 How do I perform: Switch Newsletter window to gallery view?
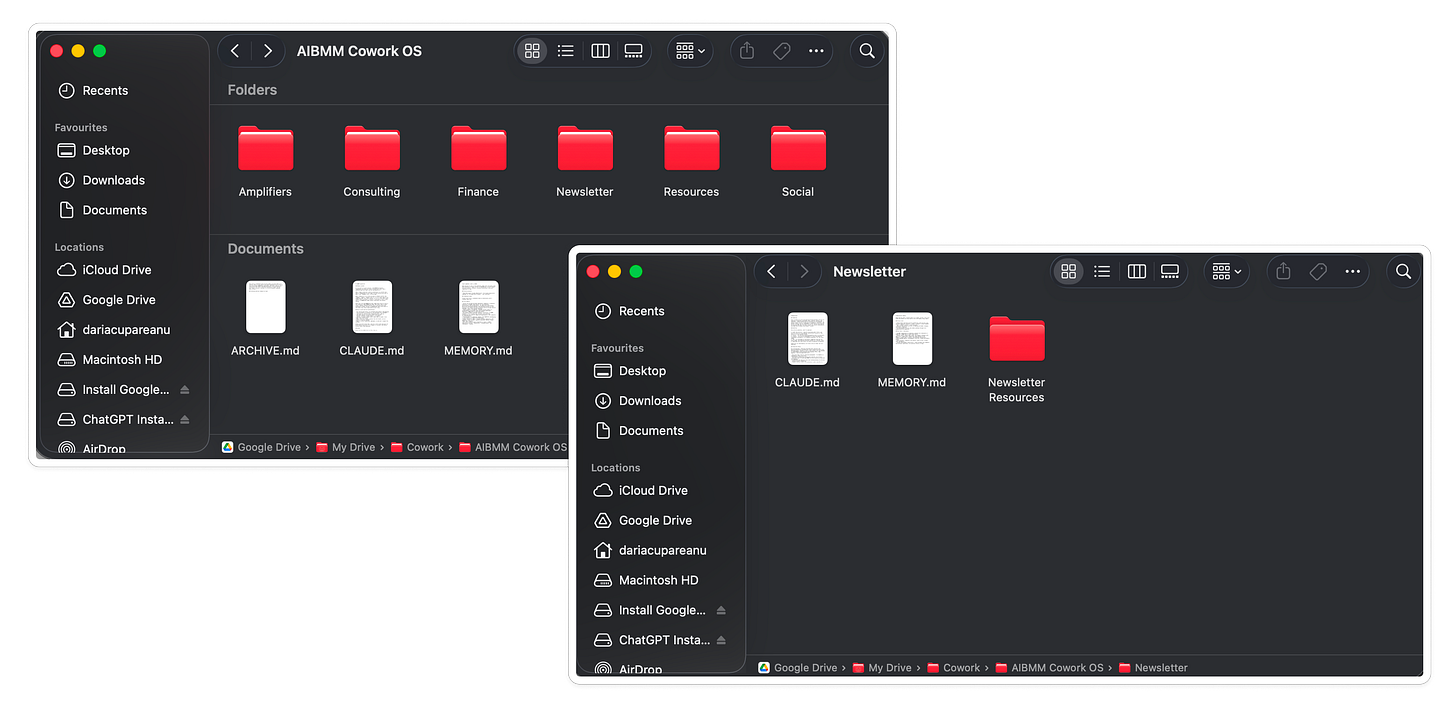coord(1169,271)
